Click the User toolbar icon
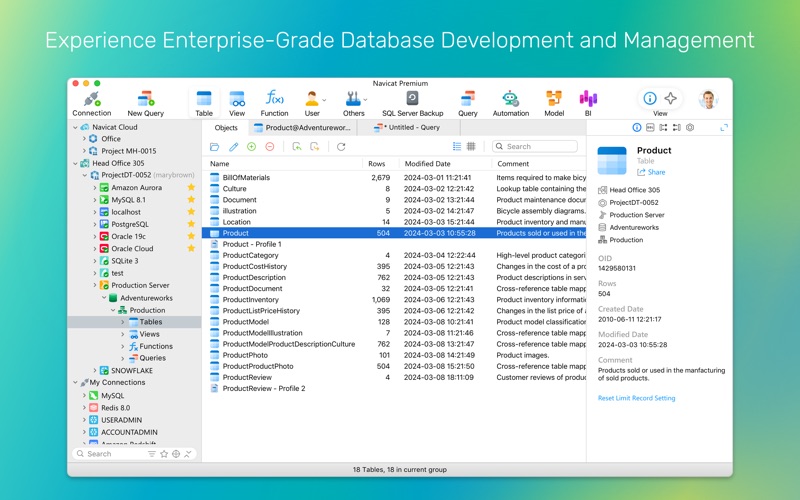The width and height of the screenshot is (800, 500). point(312,104)
